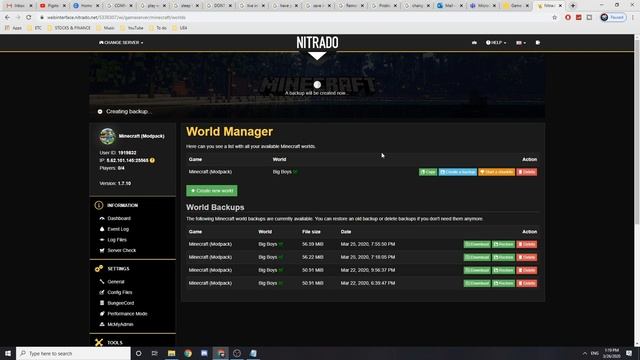The width and height of the screenshot is (640, 360).
Task: Switch to the Inbox Gmail tab
Action: (x=19, y=6)
